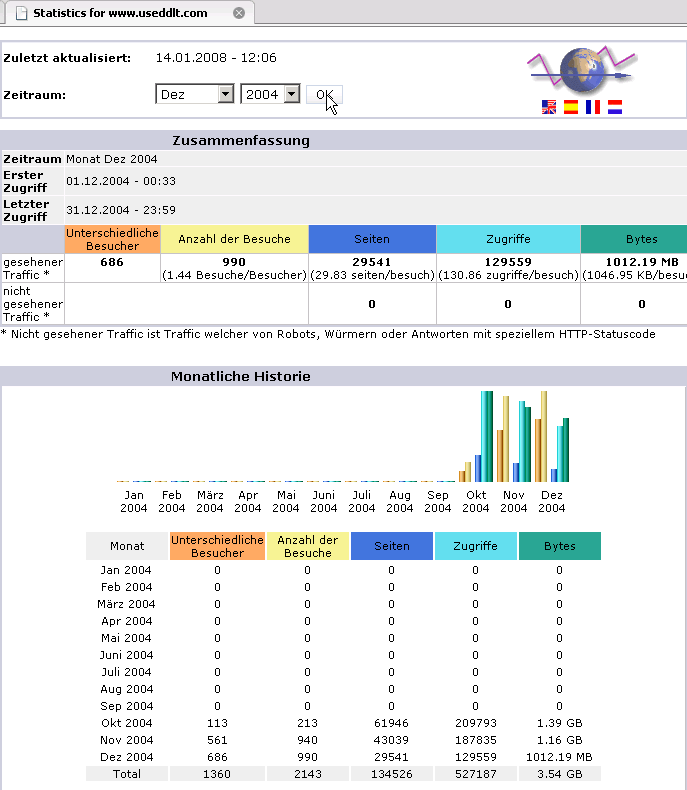This screenshot has height=790, width=687.
Task: Click the Monat Dez 2004 period text
Action: (x=112, y=159)
